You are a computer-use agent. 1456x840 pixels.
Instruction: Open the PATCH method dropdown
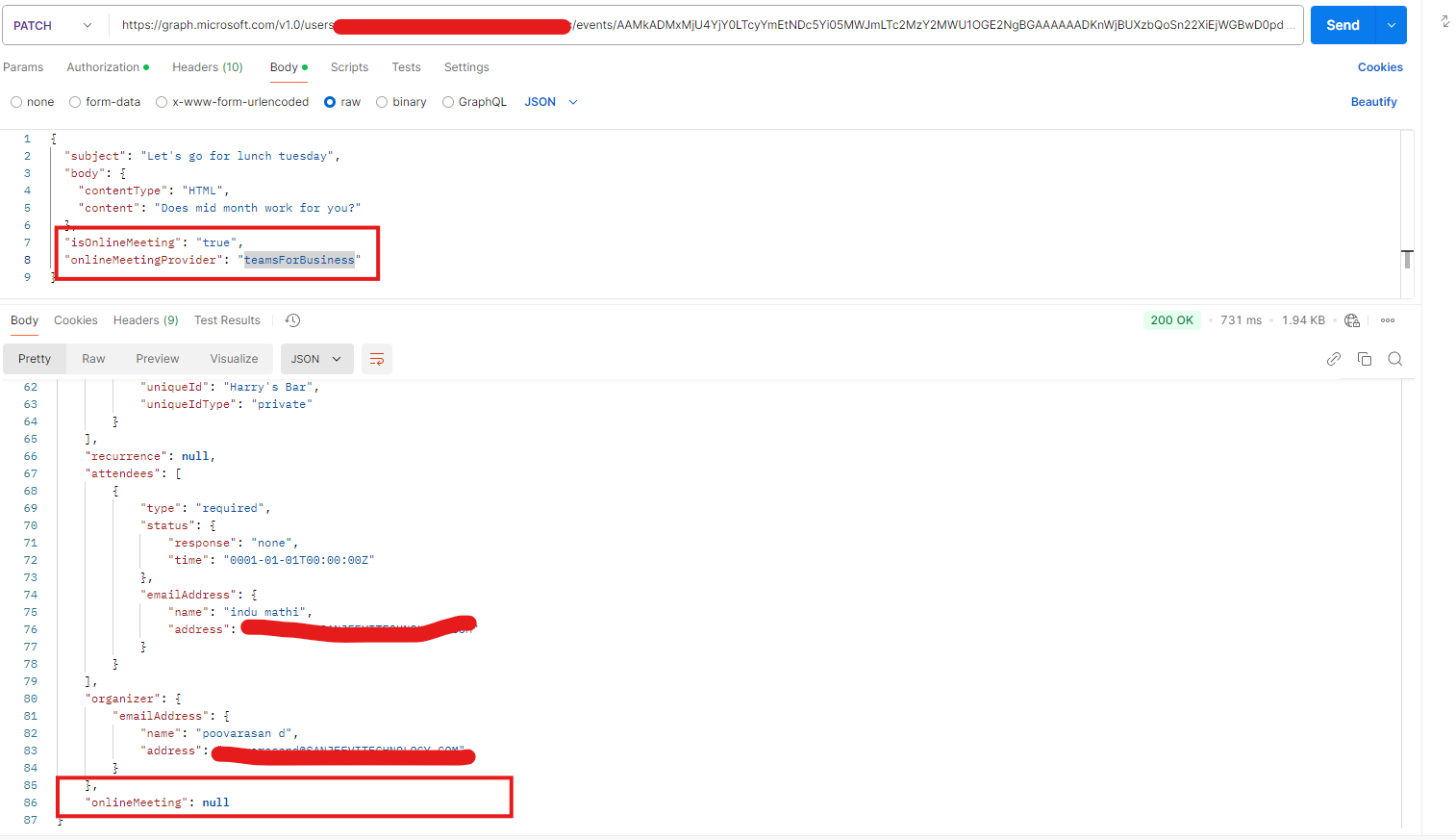point(54,24)
